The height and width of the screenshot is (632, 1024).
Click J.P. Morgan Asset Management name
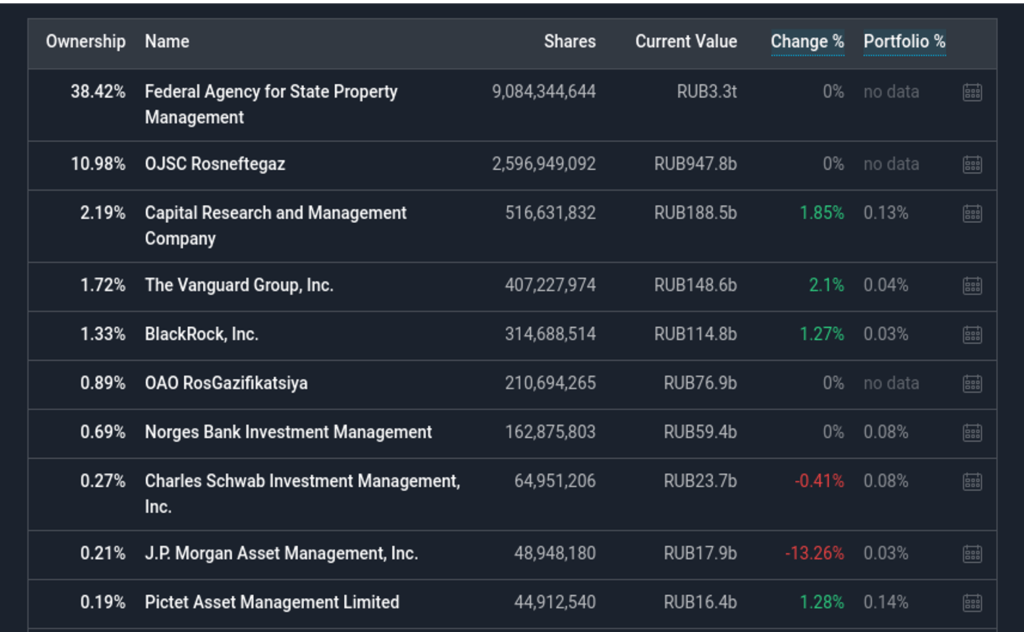[x=281, y=554]
